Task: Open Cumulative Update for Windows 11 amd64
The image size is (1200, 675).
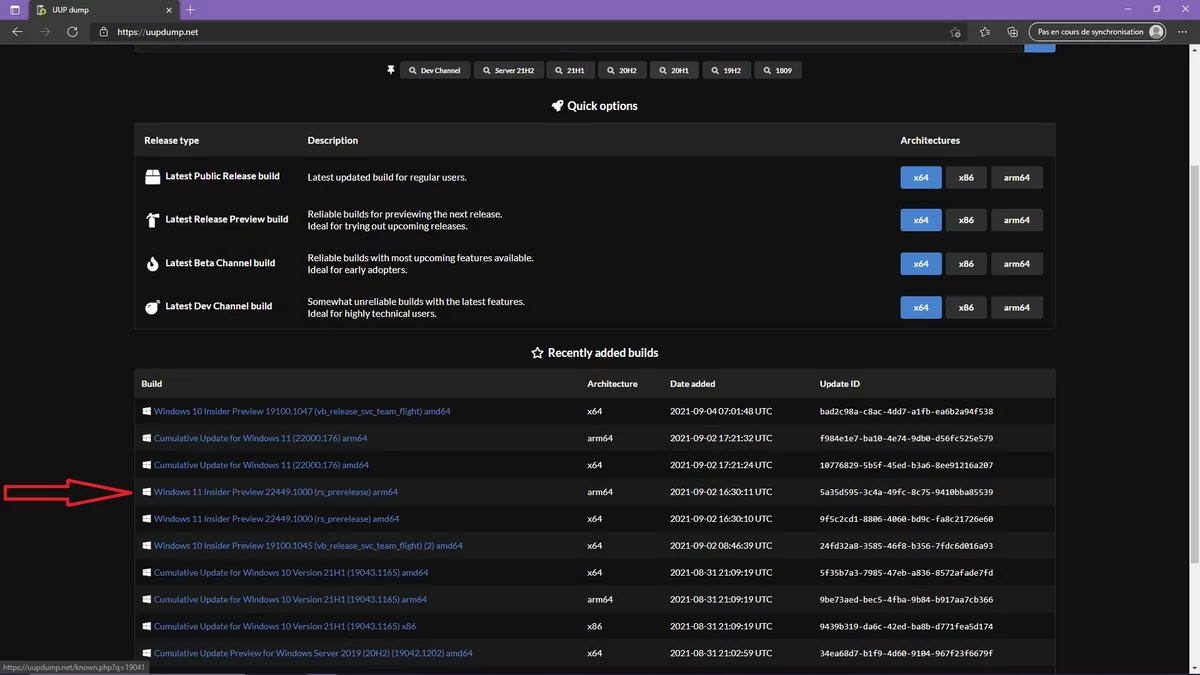Action: [260, 465]
